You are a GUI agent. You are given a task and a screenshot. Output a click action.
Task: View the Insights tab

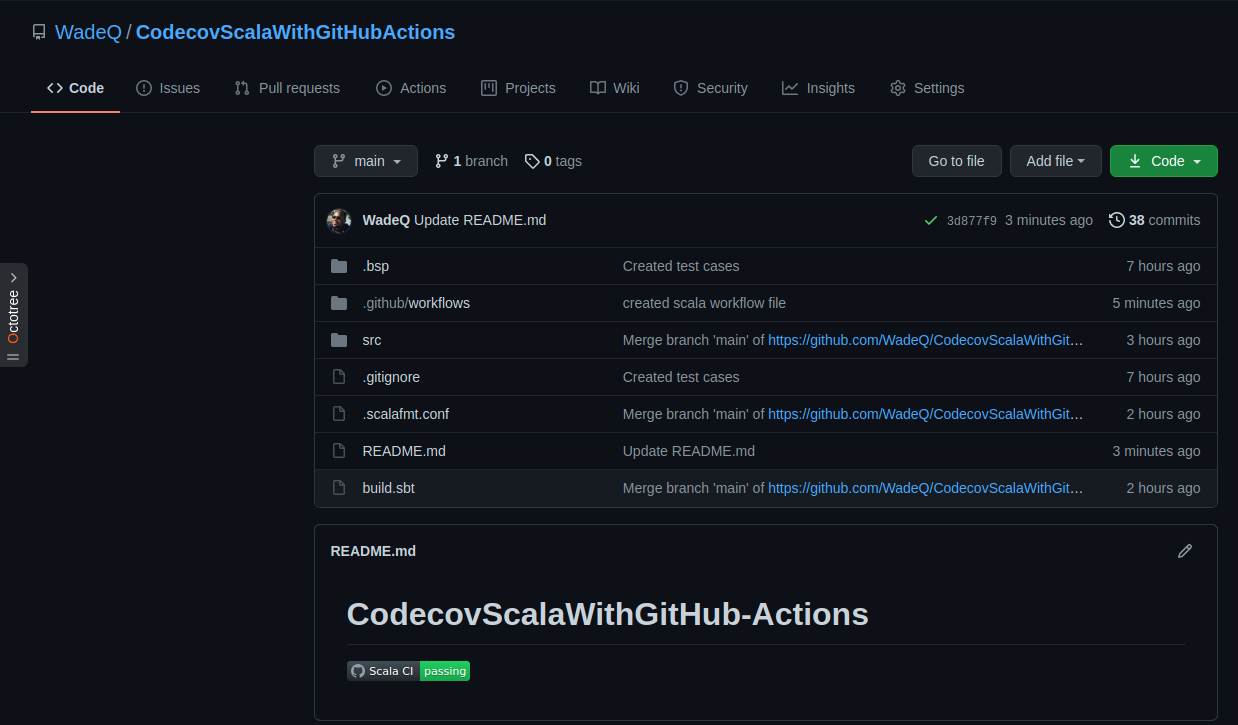click(818, 88)
